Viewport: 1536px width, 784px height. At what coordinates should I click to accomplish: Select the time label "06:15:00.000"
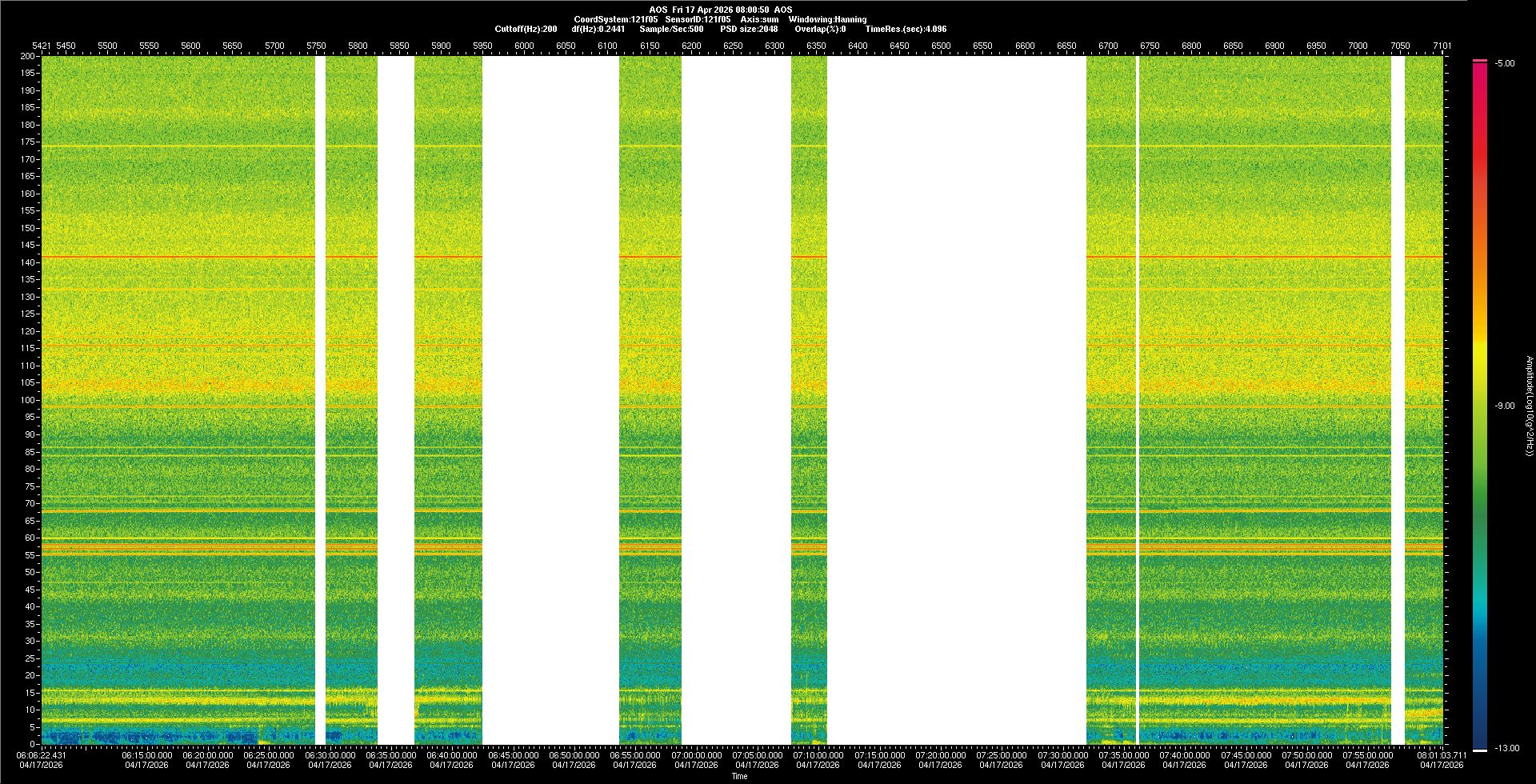pos(147,754)
